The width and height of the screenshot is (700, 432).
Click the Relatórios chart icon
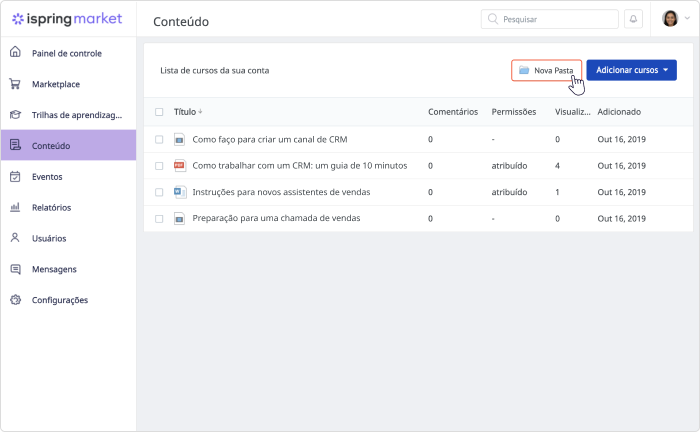[x=15, y=207]
